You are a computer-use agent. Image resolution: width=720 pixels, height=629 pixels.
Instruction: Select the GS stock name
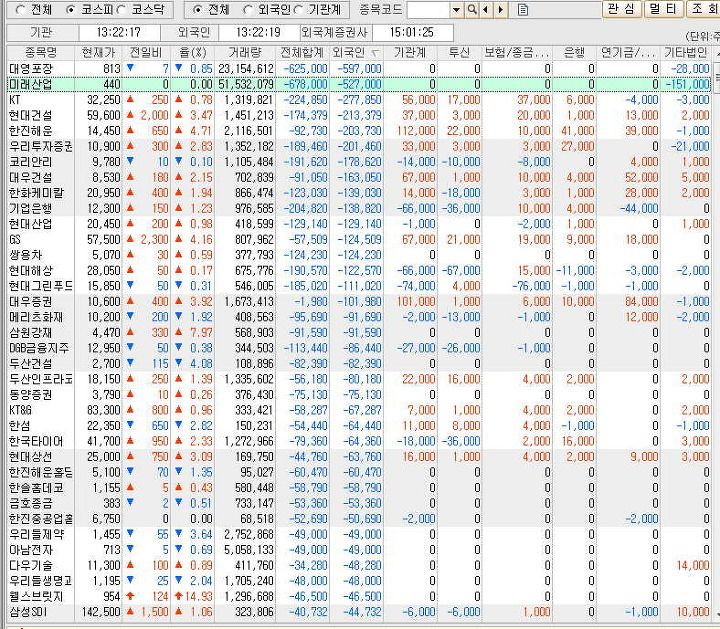click(15, 240)
